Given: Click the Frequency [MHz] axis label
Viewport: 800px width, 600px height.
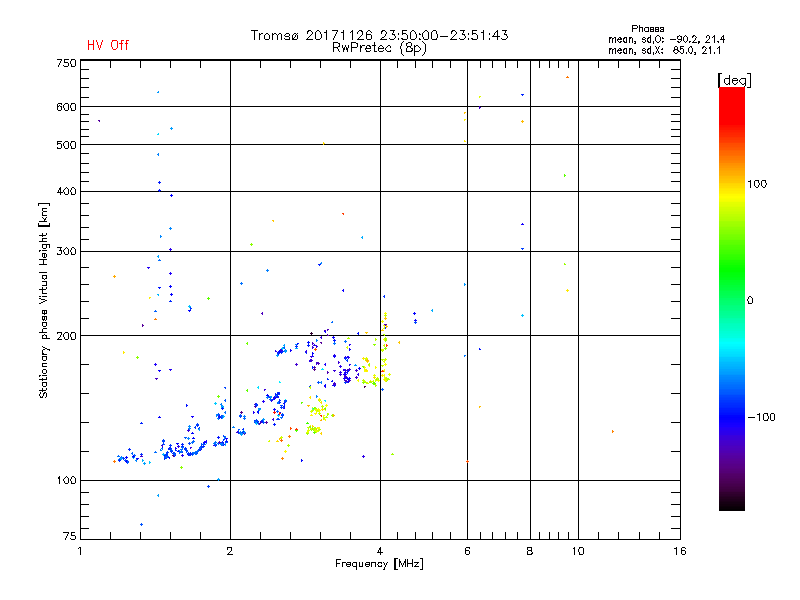Looking at the screenshot, I should [379, 566].
